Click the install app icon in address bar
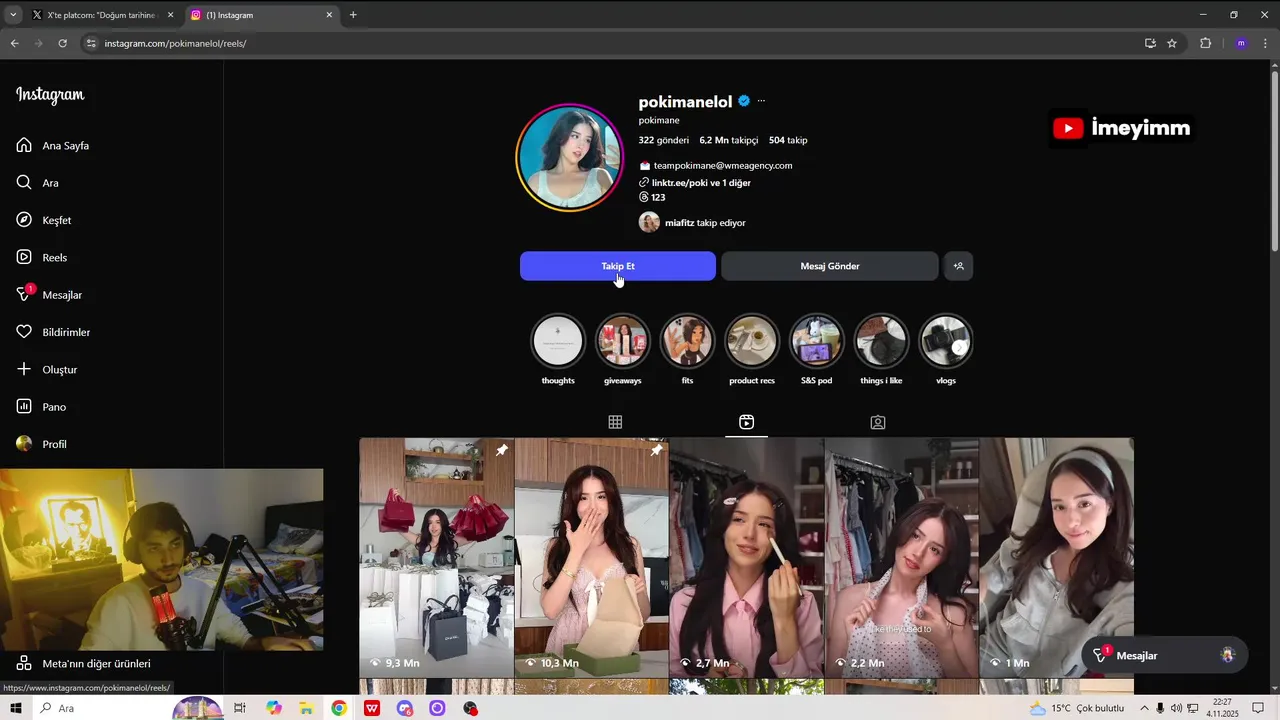1280x720 pixels. point(1150,43)
